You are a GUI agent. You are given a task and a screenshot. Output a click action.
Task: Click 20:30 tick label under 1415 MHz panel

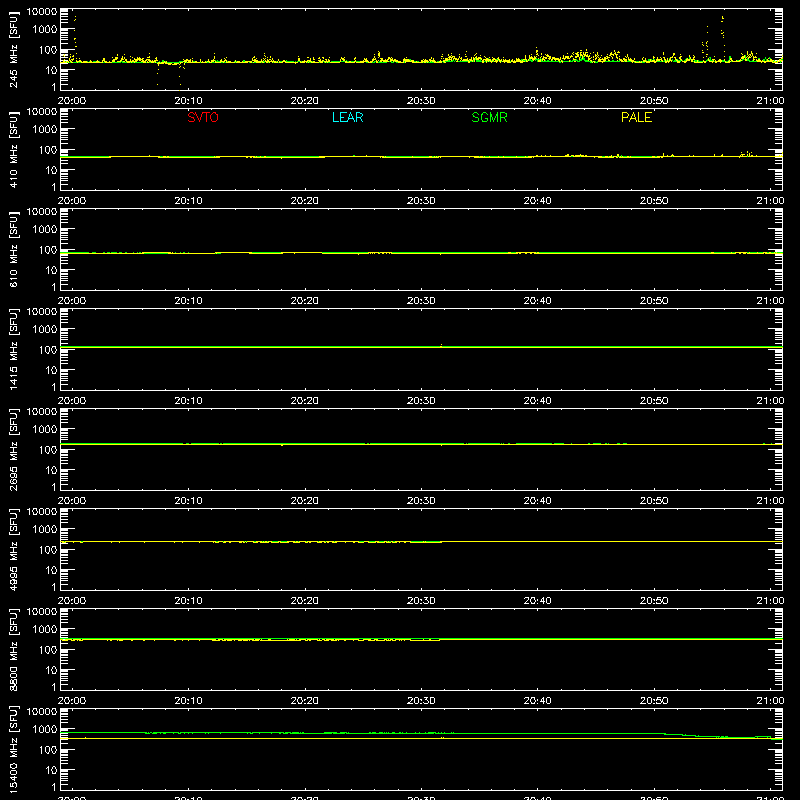coord(421,401)
